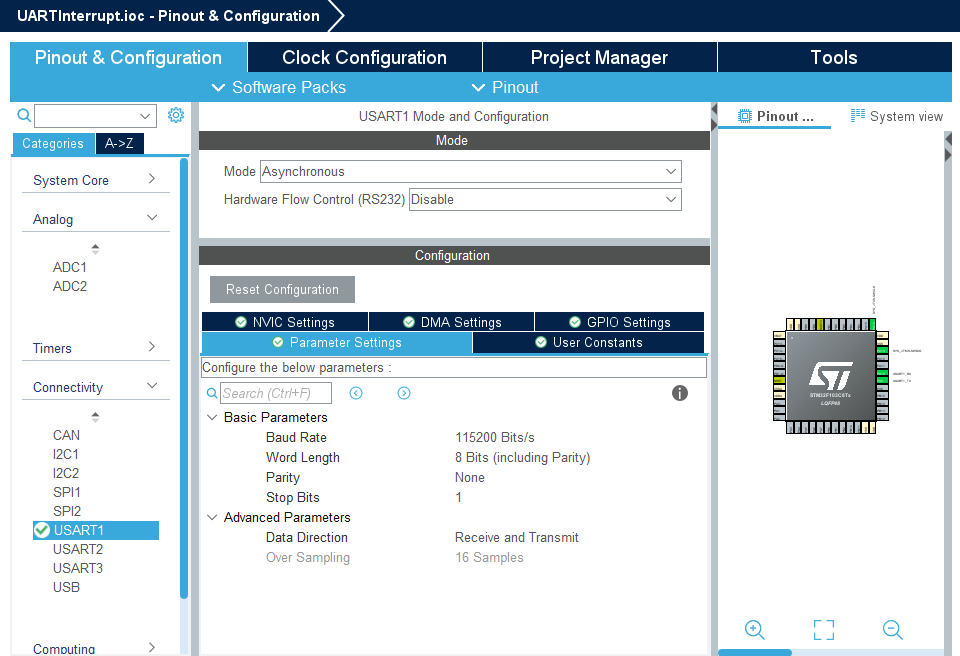
Task: Zoom in on the chip pinout
Action: pyautogui.click(x=754, y=630)
